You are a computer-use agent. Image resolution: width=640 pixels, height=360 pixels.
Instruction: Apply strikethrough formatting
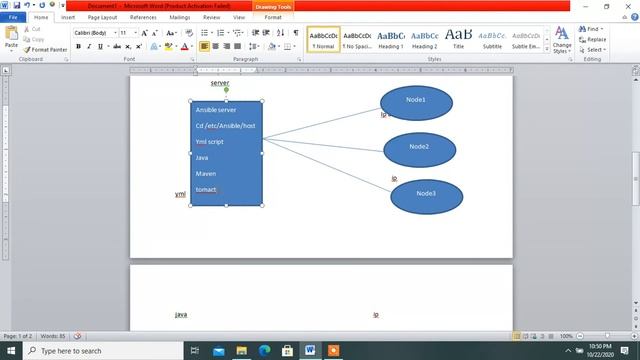pyautogui.click(x=117, y=47)
